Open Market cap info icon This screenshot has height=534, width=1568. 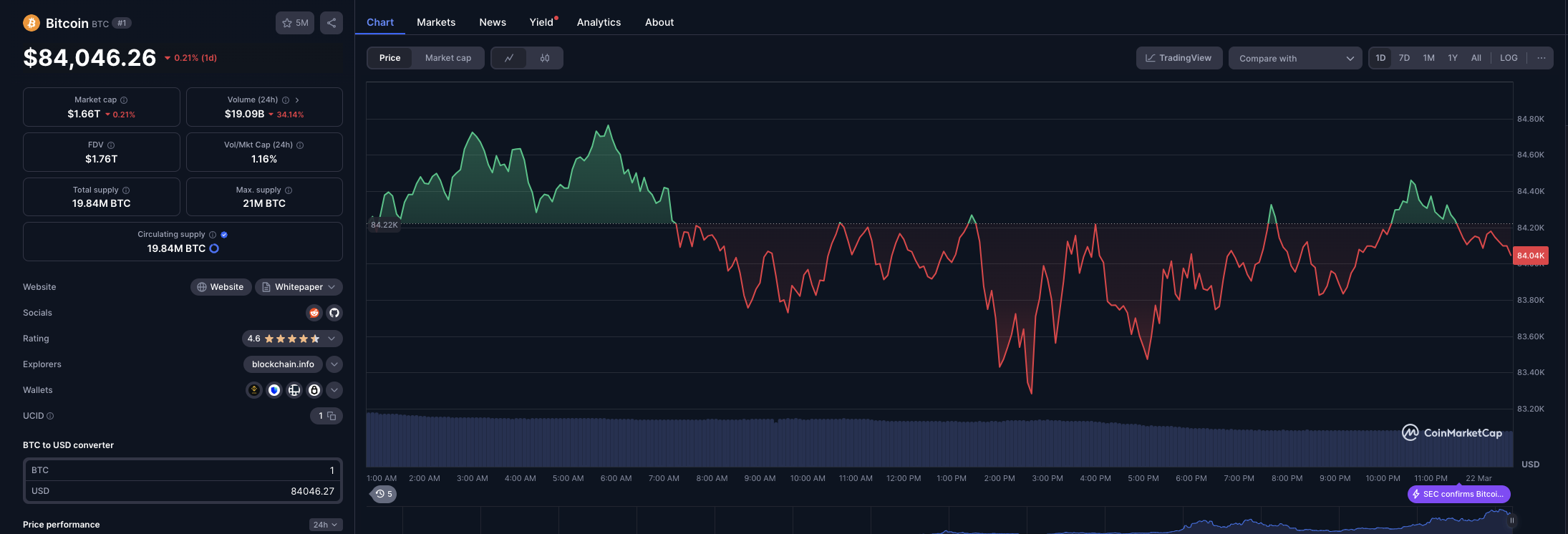point(124,100)
